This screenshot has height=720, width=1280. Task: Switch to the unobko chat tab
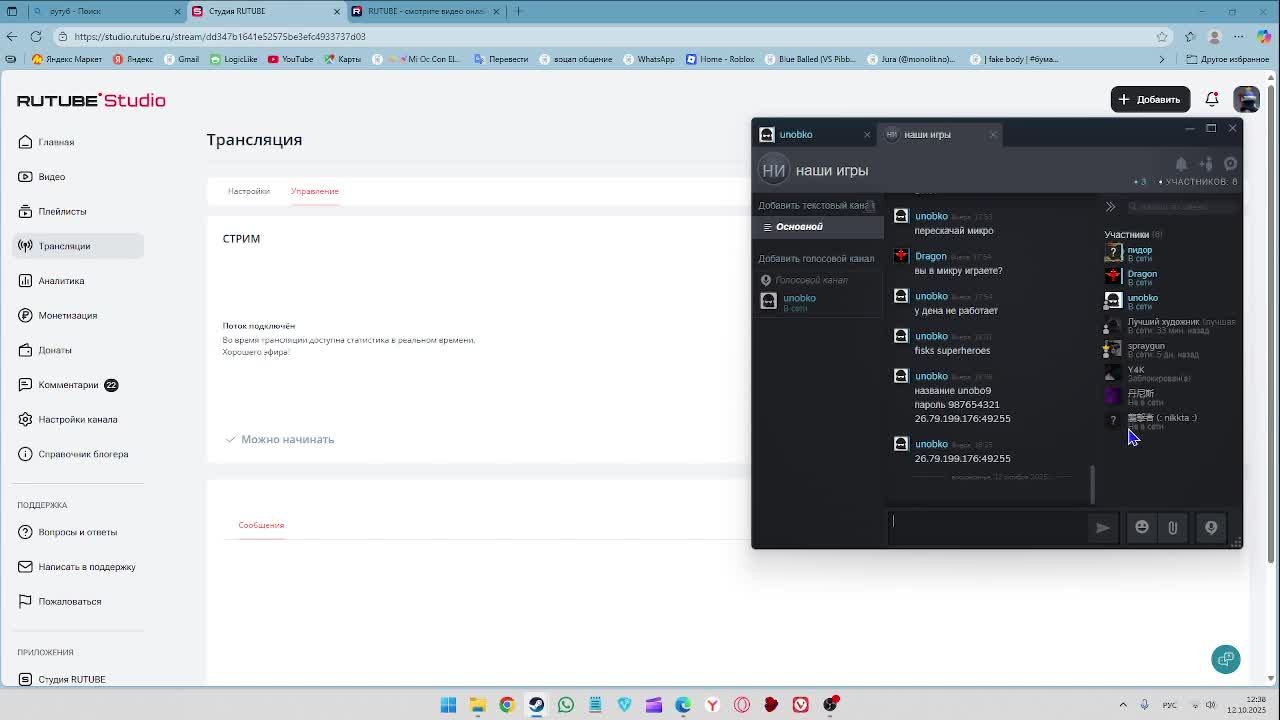pos(796,134)
